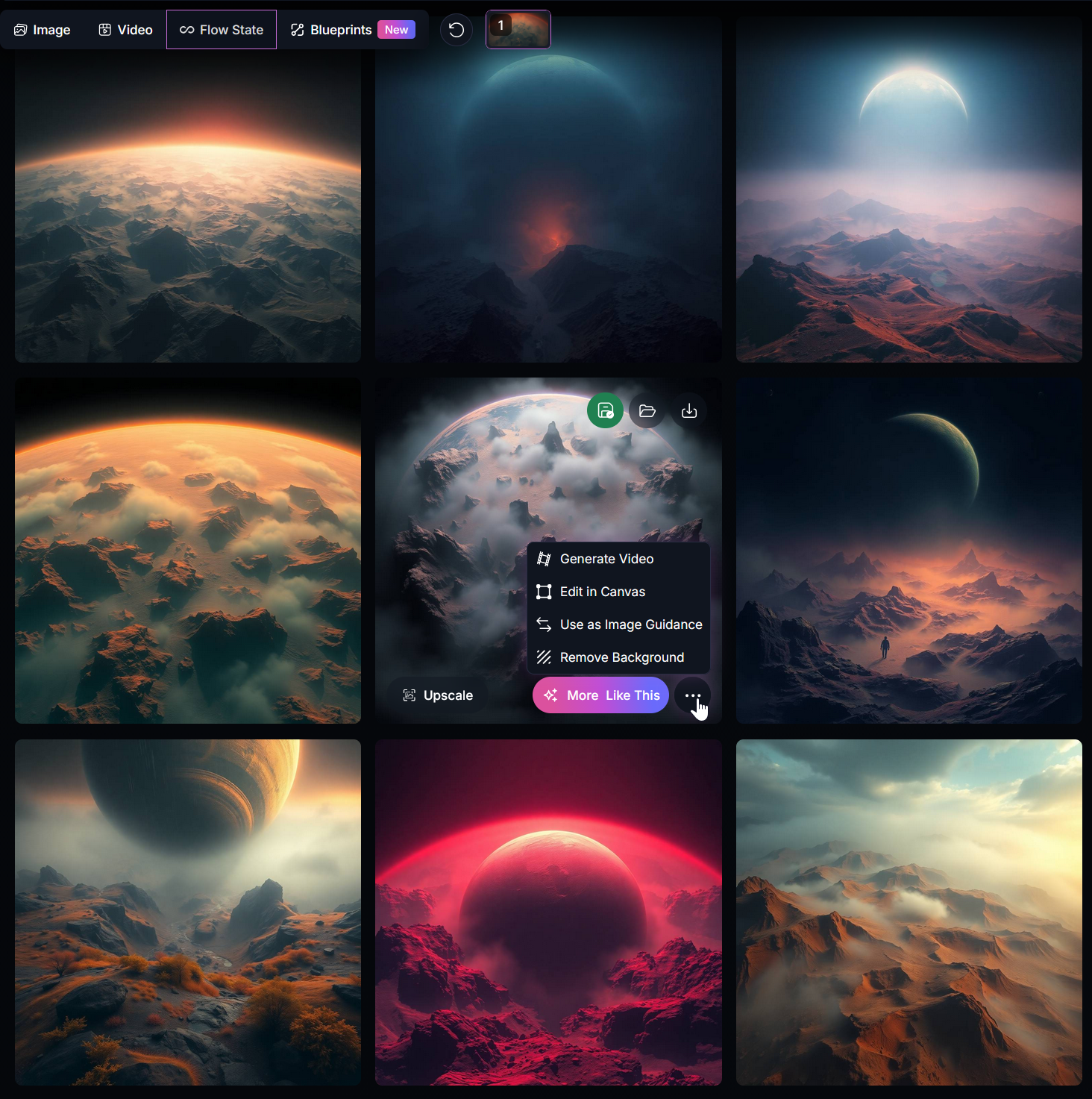Image resolution: width=1092 pixels, height=1099 pixels.
Task: Open the numbered image thumbnail in toolbar
Action: tap(518, 29)
